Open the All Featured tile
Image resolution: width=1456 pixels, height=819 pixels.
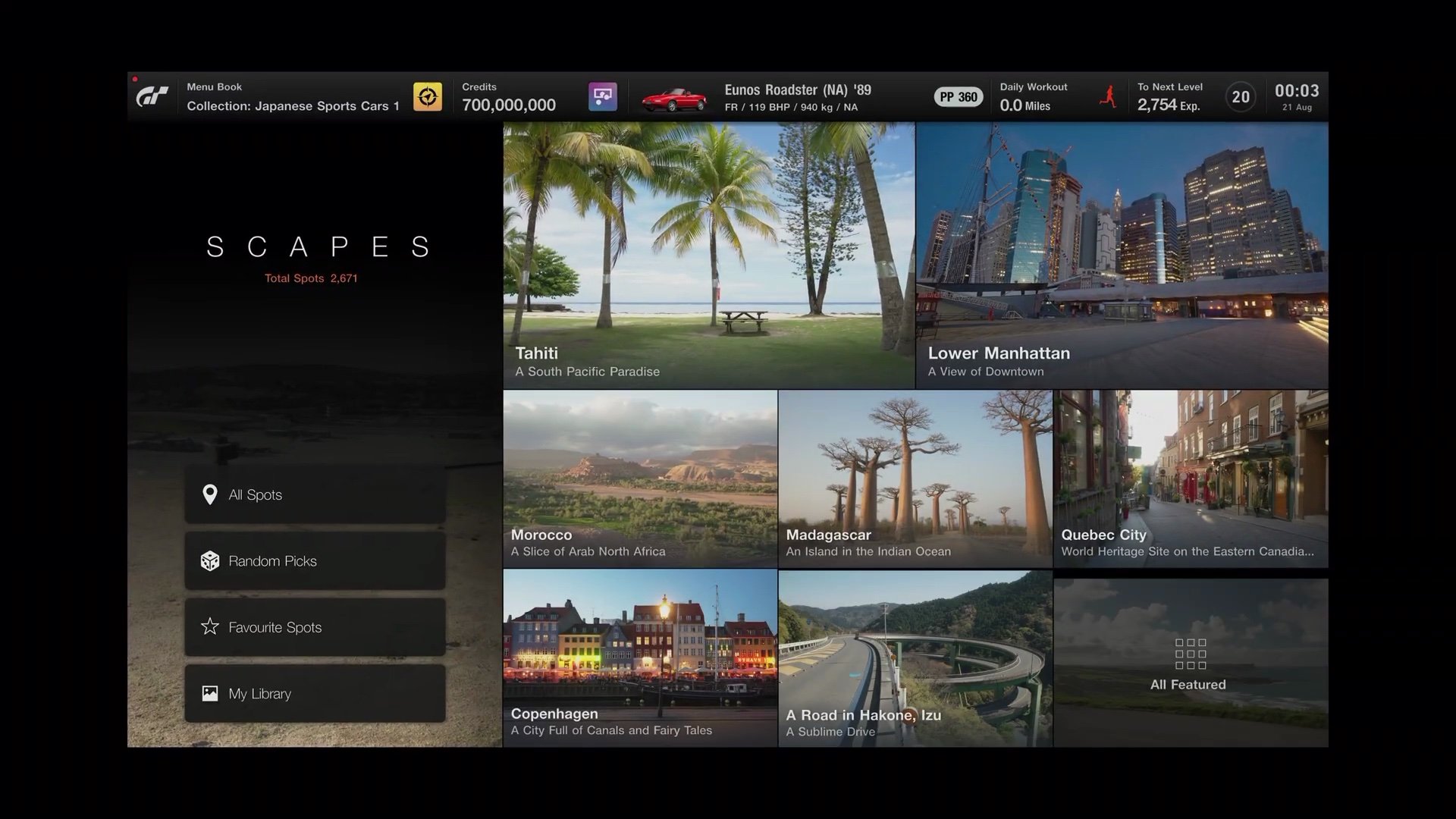[x=1191, y=663]
